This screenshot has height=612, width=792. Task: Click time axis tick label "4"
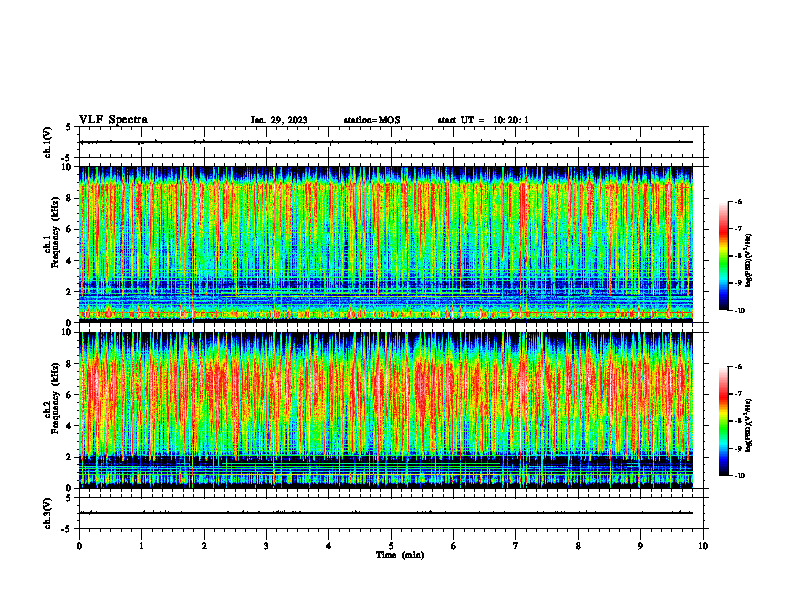point(329,546)
